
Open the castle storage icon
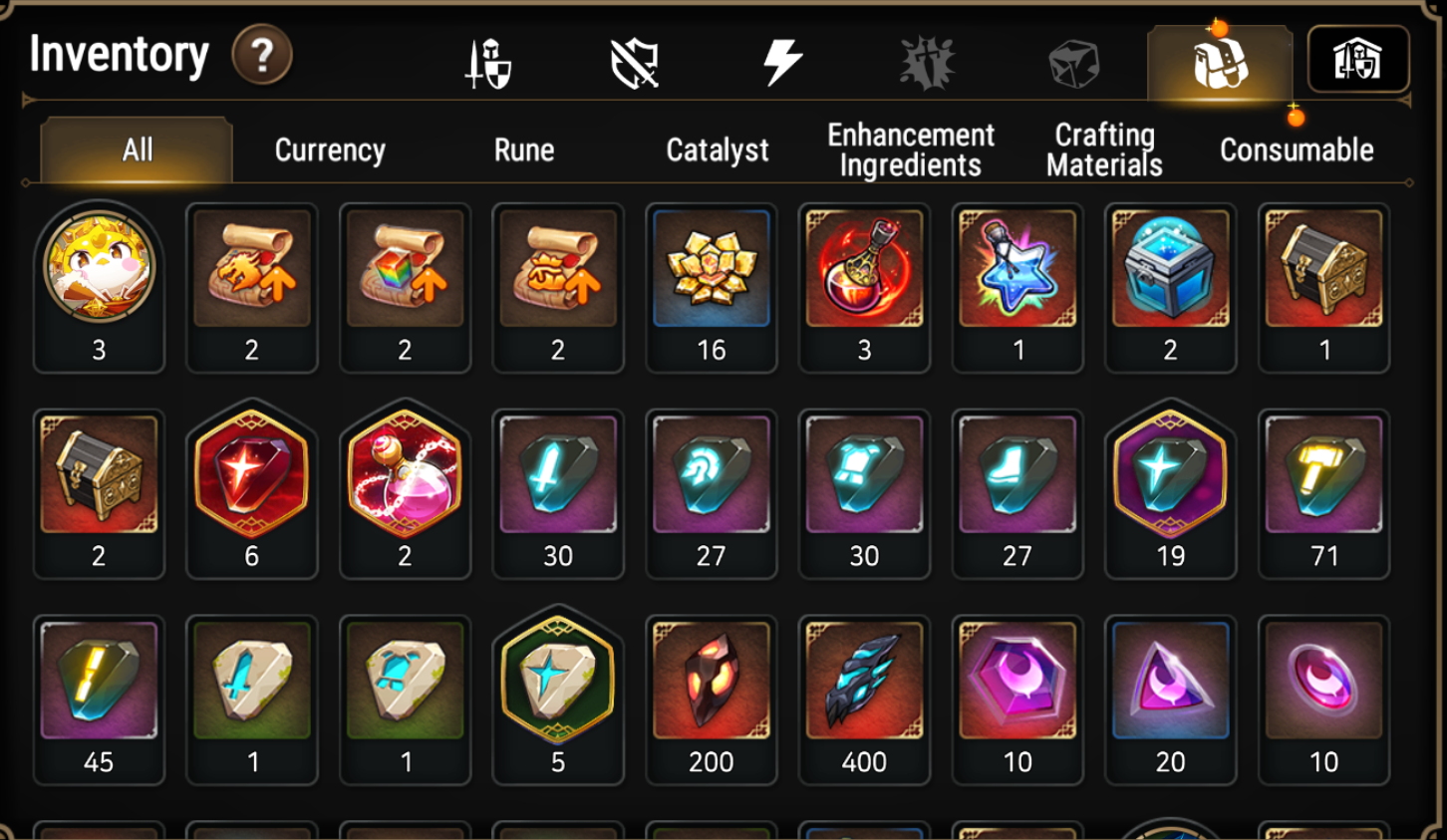point(1358,59)
